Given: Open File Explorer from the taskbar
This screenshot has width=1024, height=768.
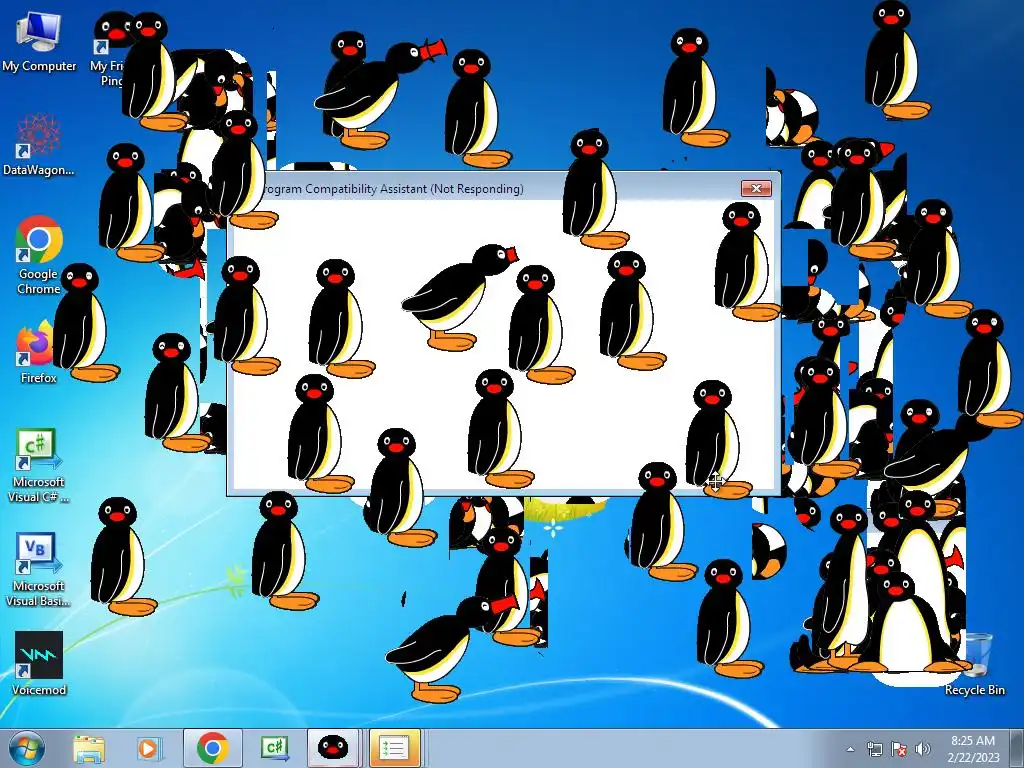Looking at the screenshot, I should point(89,748).
